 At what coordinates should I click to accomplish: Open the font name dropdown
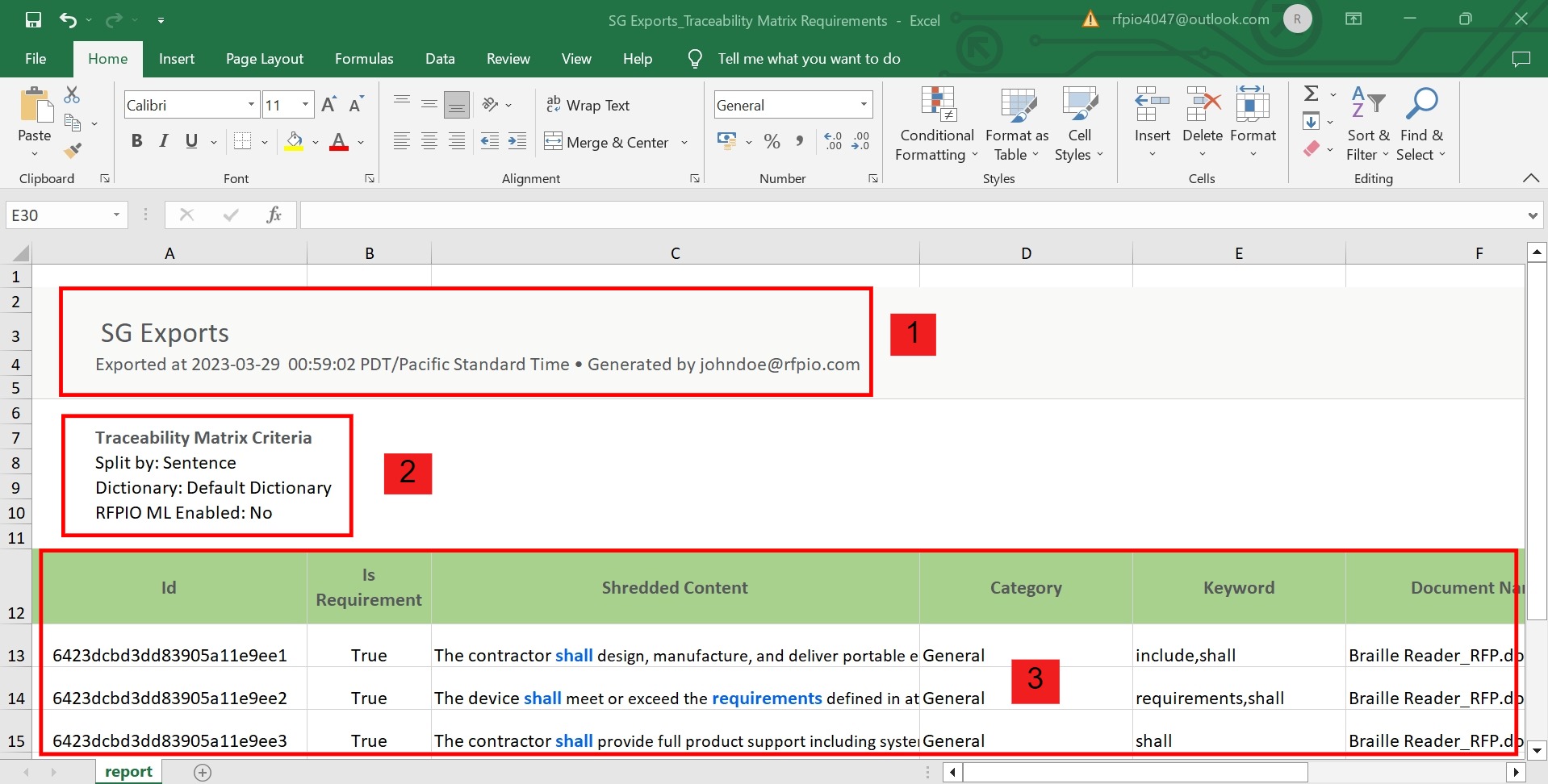click(251, 105)
